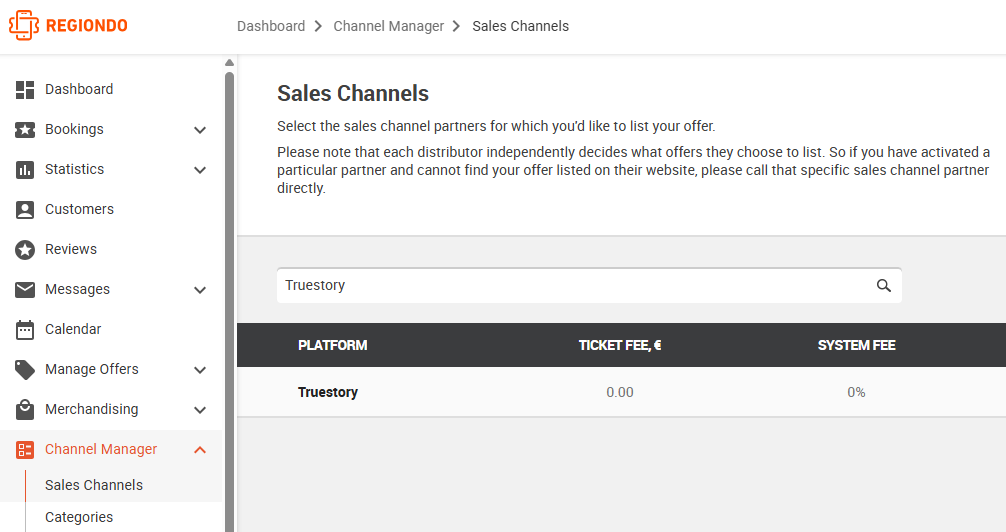Open the Statistics bar chart icon
This screenshot has height=532, width=1006.
coord(25,170)
